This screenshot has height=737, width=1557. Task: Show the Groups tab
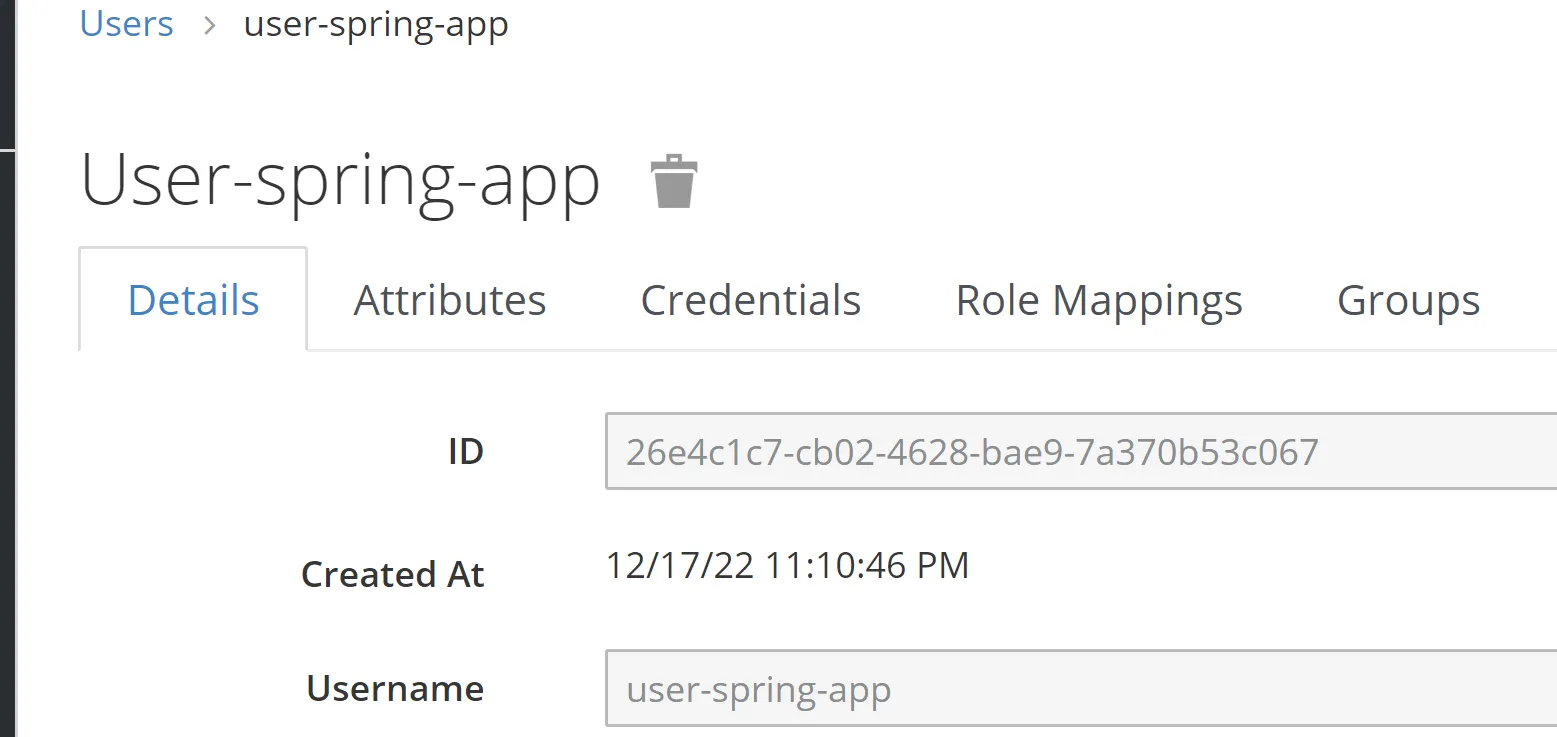coord(1408,300)
